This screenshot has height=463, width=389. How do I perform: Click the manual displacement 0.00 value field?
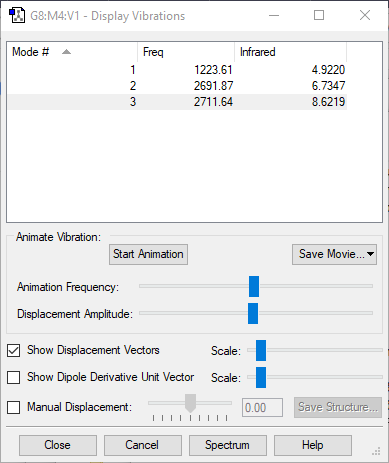tap(262, 407)
